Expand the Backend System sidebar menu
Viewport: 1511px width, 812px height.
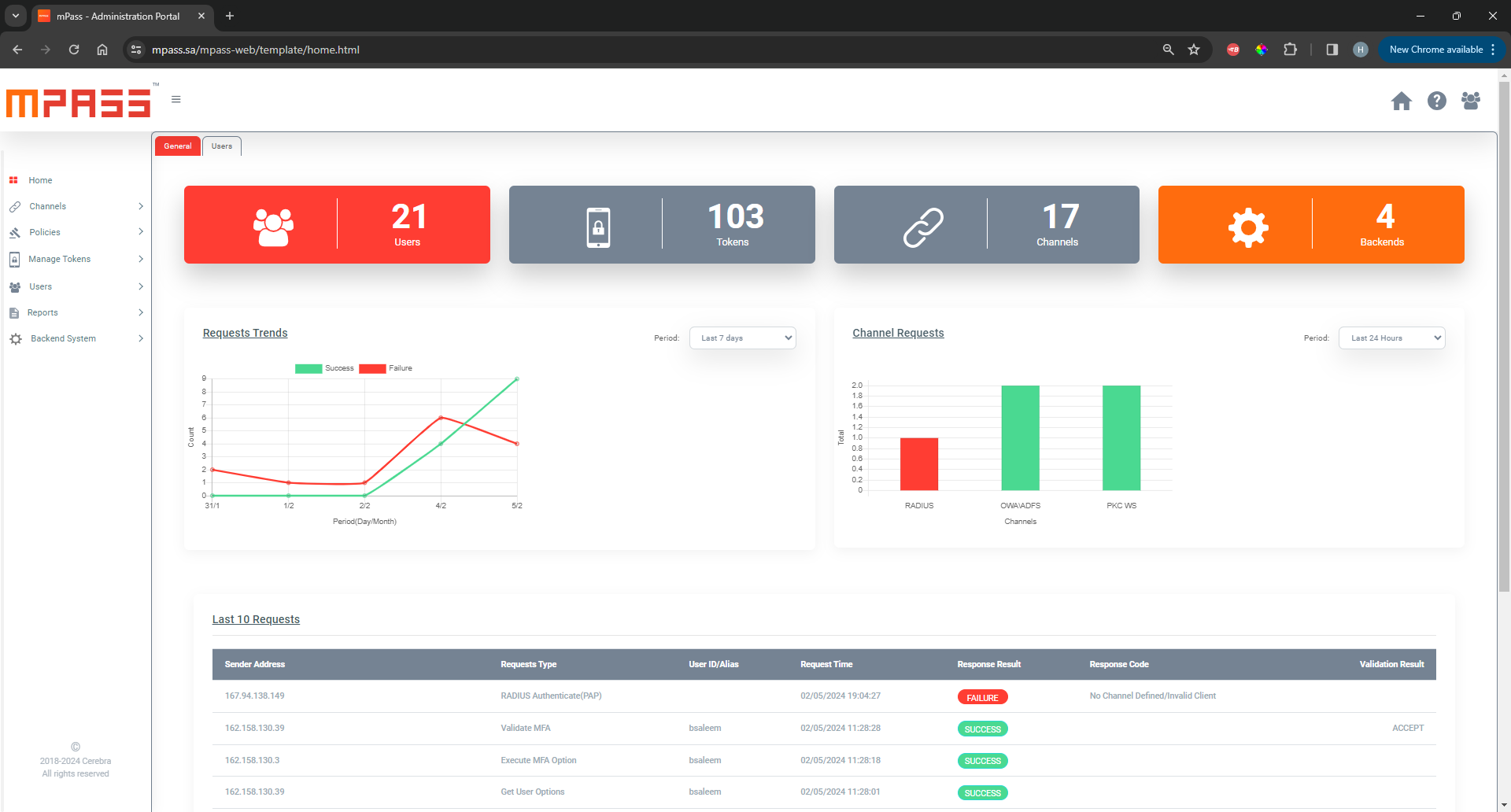(63, 338)
